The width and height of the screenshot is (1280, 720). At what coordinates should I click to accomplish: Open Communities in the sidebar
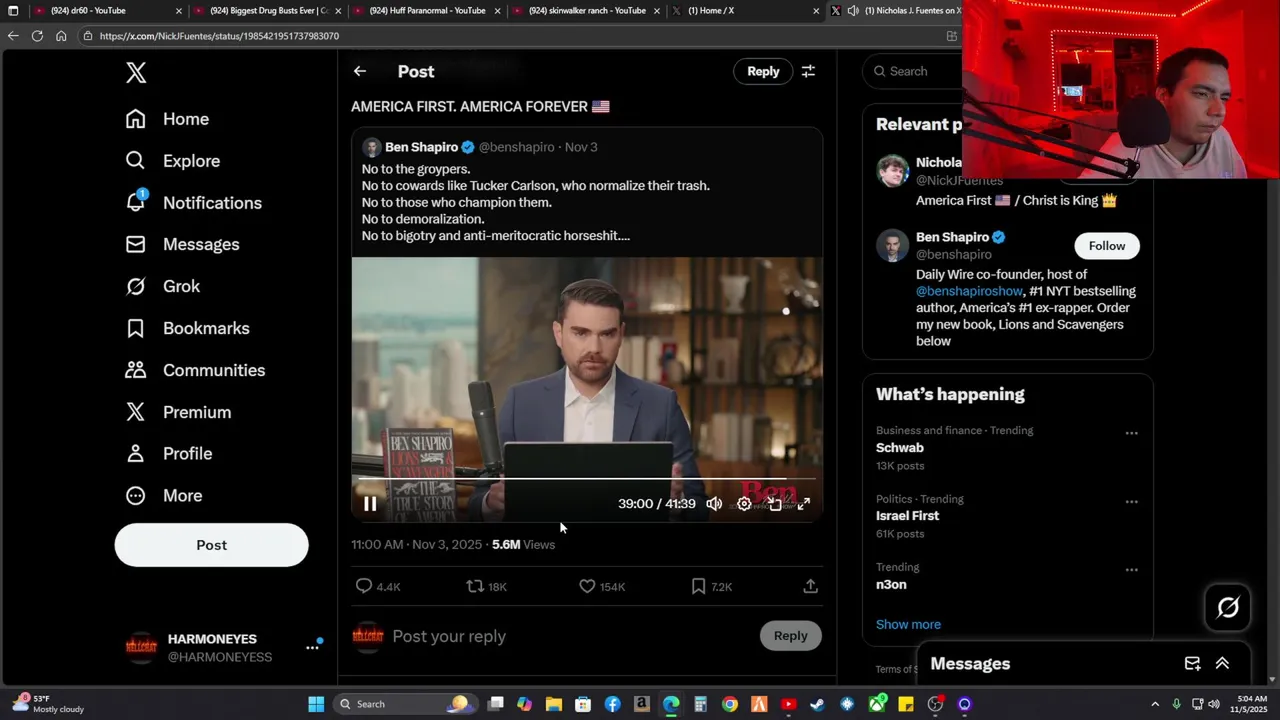point(195,370)
